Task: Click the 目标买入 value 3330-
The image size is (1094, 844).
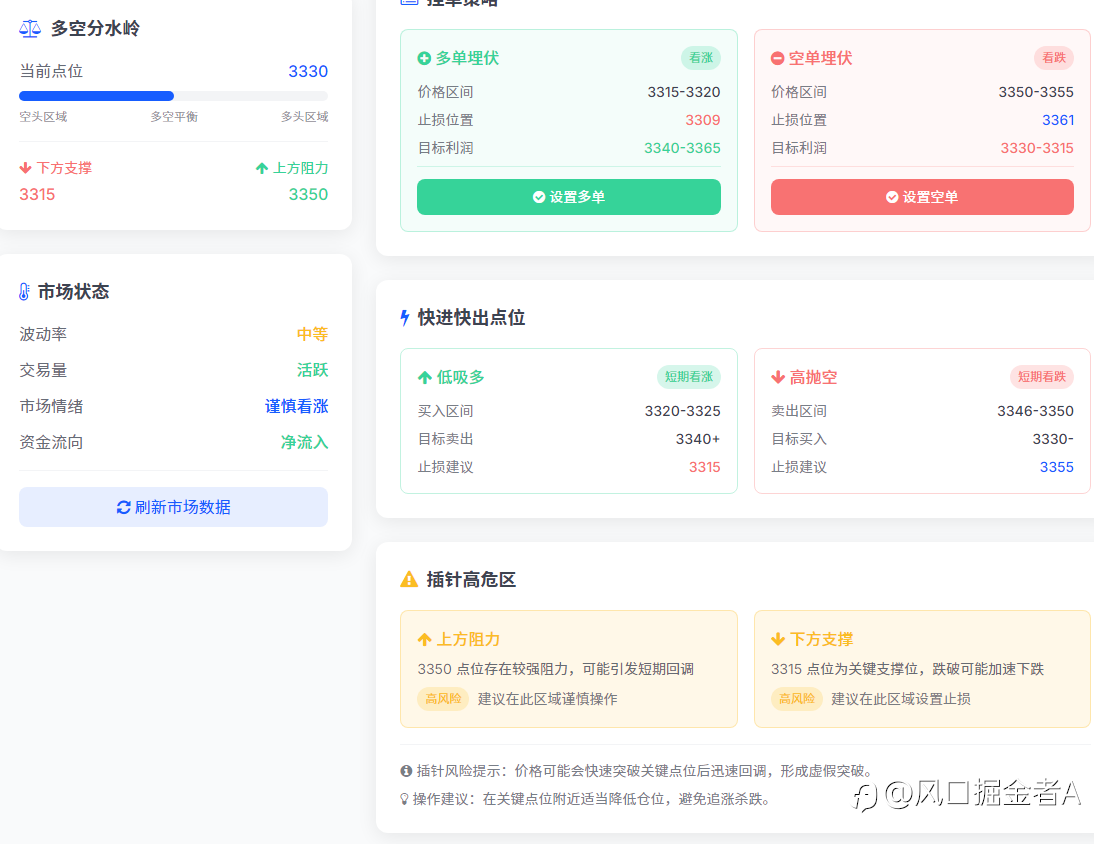Action: [x=1053, y=439]
